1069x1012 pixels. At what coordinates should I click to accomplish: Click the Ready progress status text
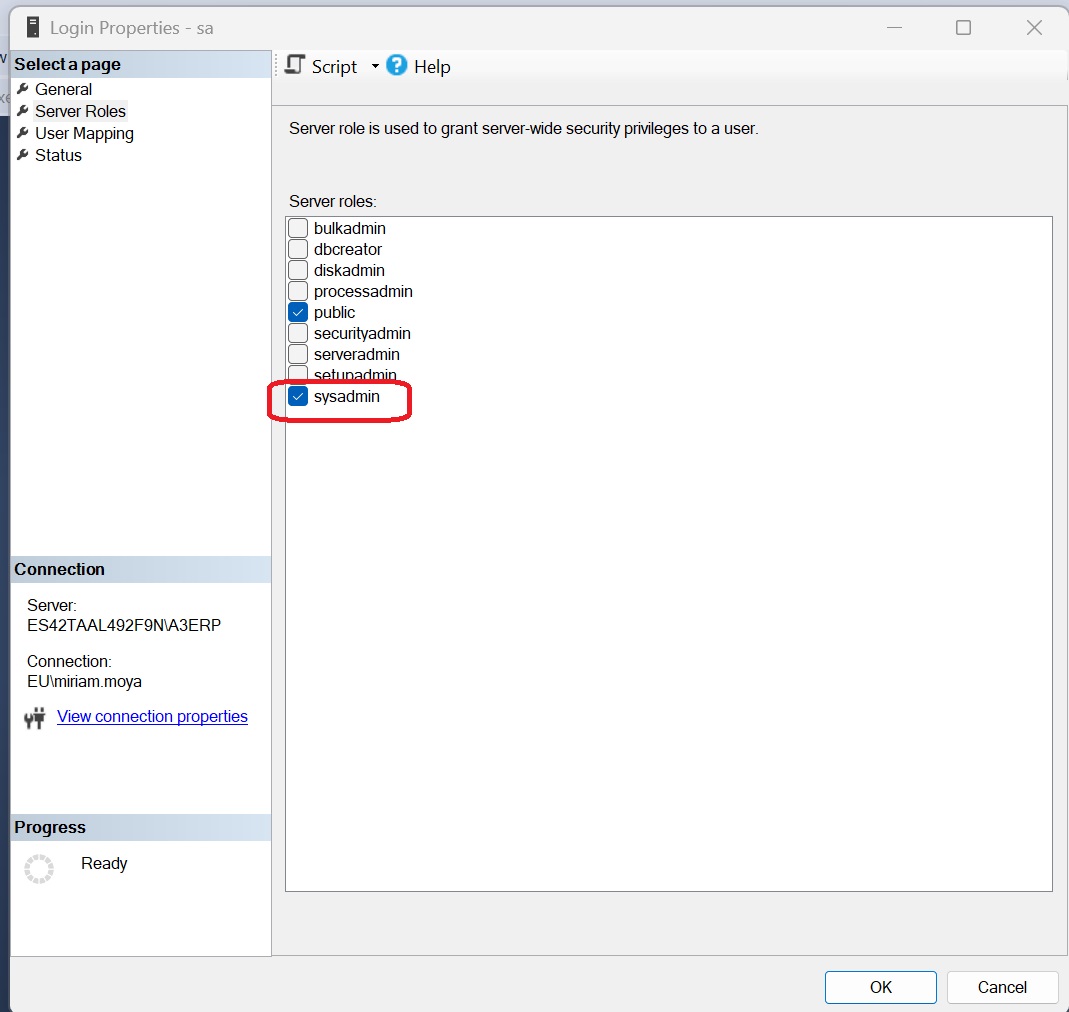point(104,863)
